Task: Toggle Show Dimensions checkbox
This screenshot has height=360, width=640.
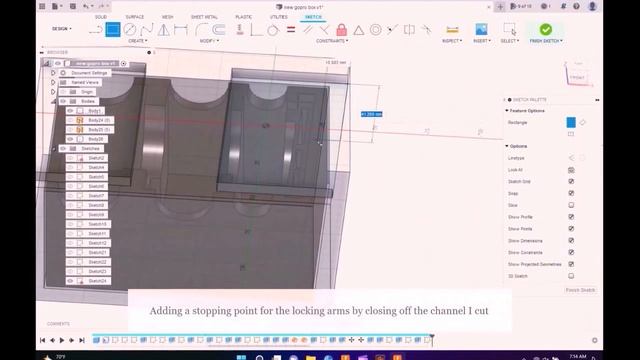Action: point(571,240)
